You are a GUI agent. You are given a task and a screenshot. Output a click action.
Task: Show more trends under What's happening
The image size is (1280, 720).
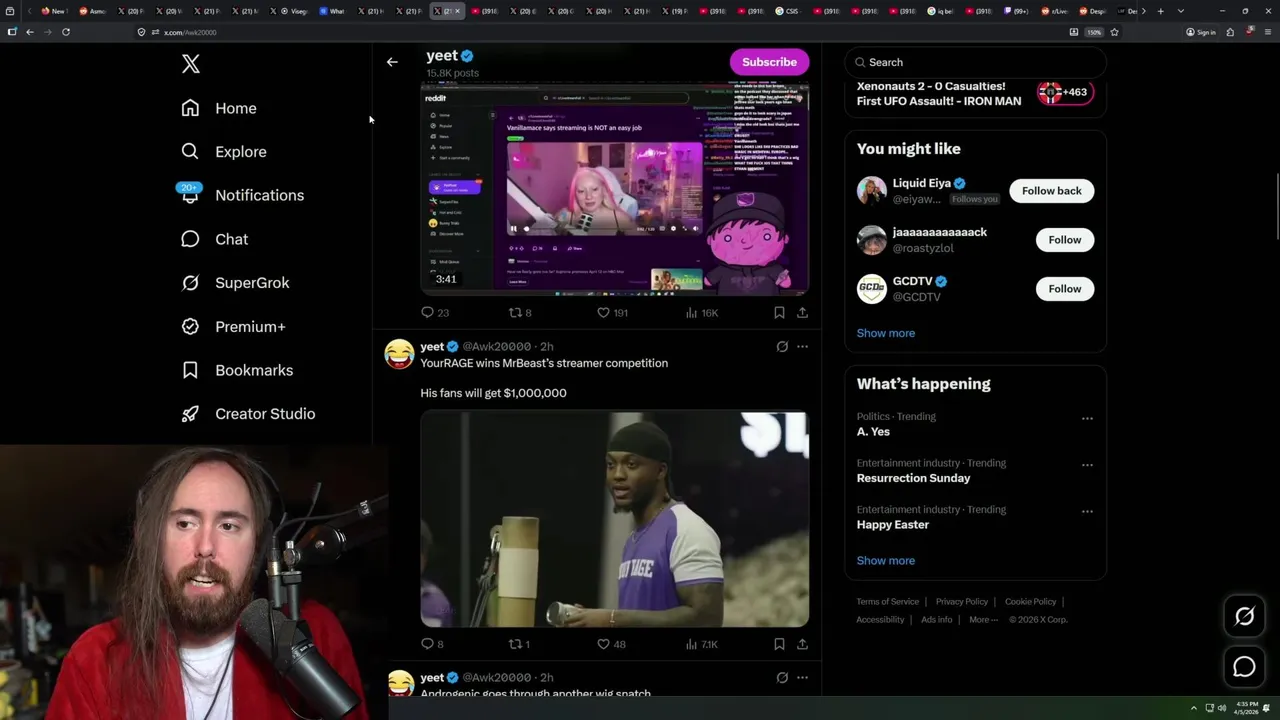886,561
